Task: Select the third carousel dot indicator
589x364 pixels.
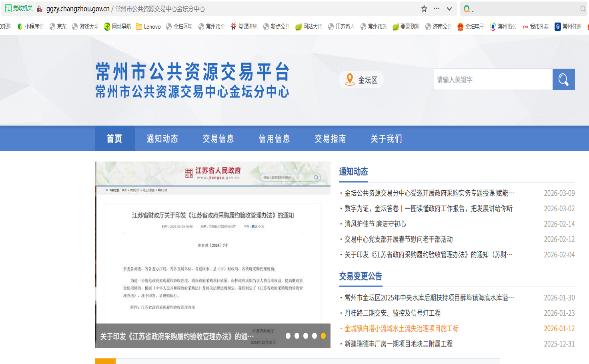Action: 306,336
